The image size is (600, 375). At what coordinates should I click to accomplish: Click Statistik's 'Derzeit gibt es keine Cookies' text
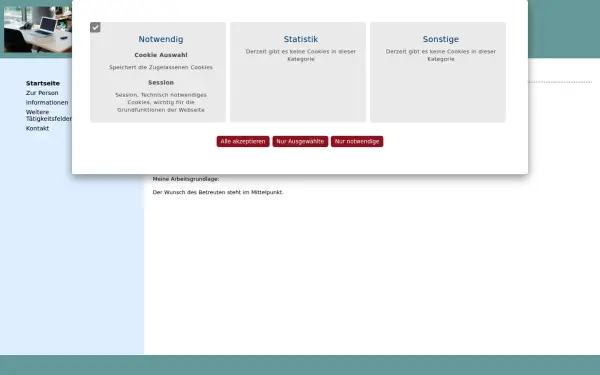[x=301, y=55]
